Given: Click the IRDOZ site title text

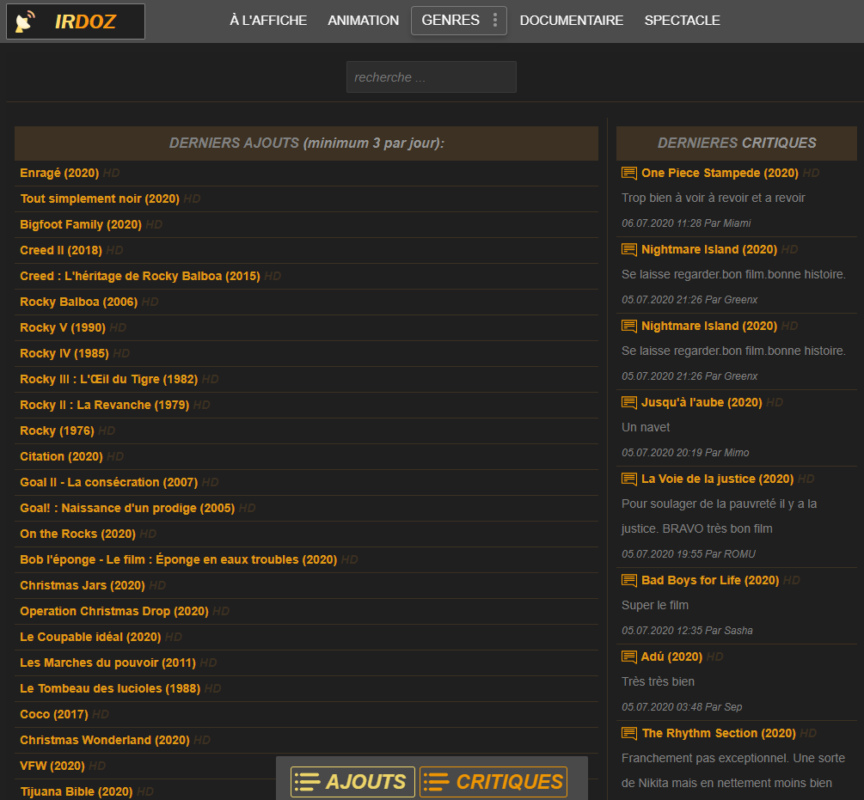Looking at the screenshot, I should coord(85,21).
